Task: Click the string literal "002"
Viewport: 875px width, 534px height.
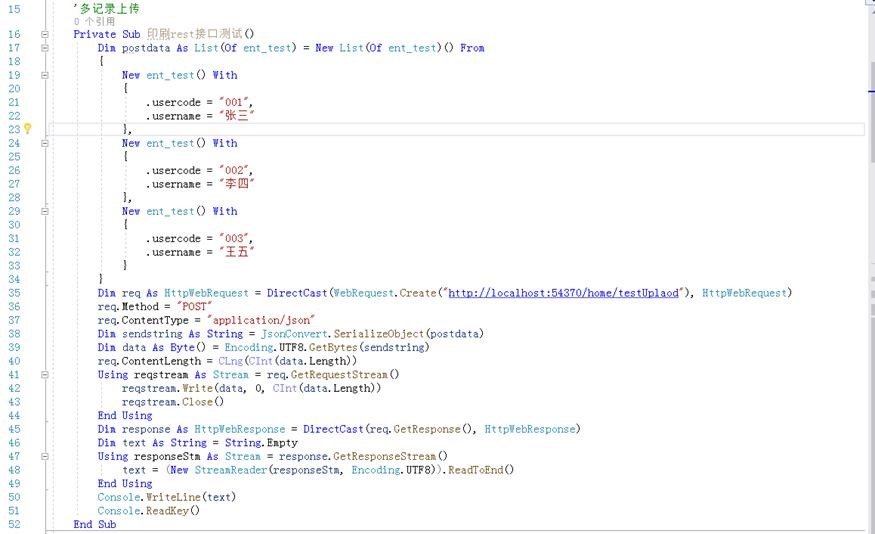Action: tap(234, 170)
